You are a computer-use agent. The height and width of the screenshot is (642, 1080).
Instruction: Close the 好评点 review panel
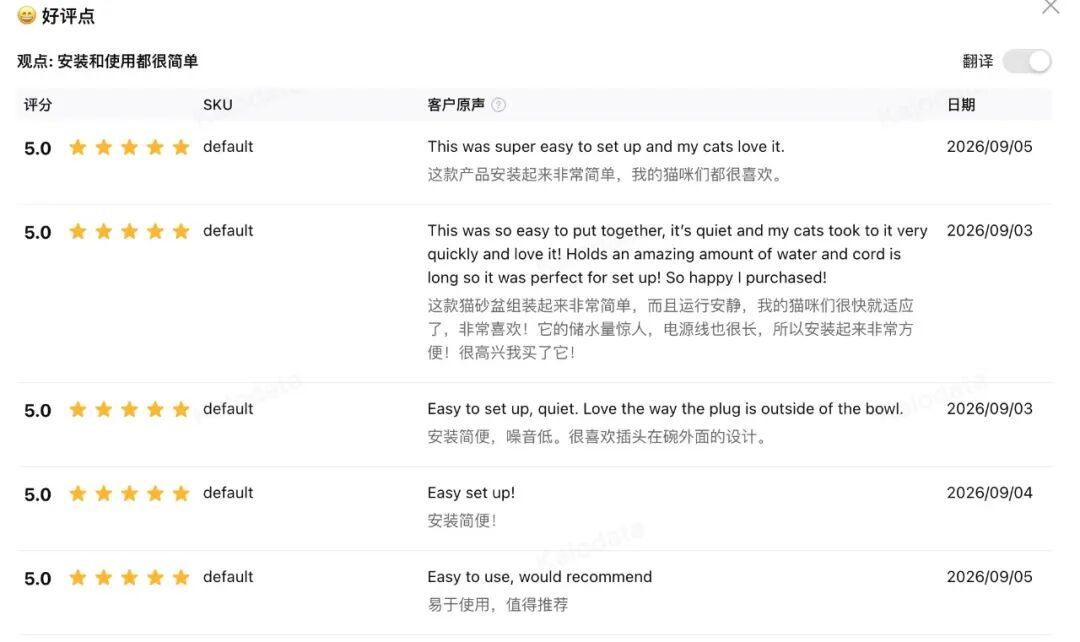tap(1050, 7)
